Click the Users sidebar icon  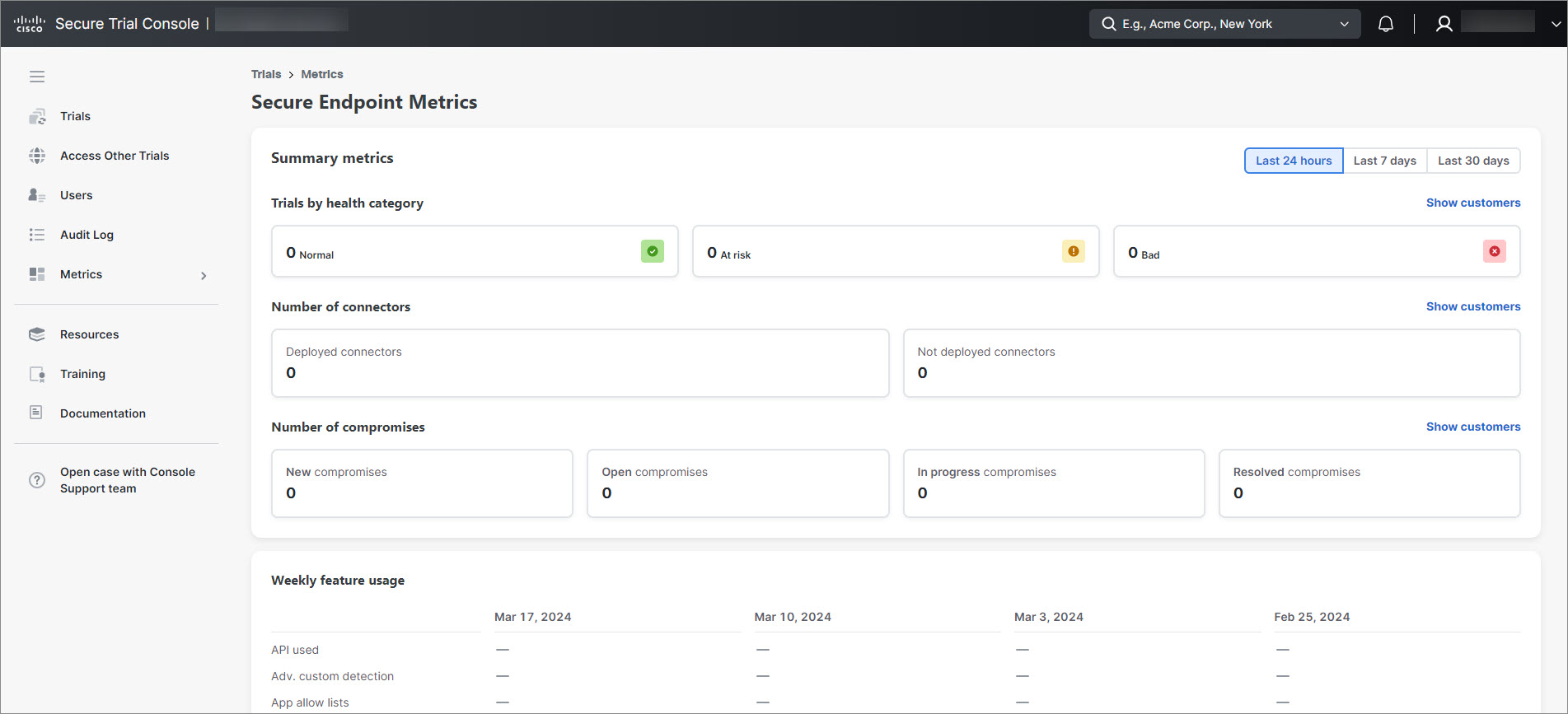click(37, 195)
